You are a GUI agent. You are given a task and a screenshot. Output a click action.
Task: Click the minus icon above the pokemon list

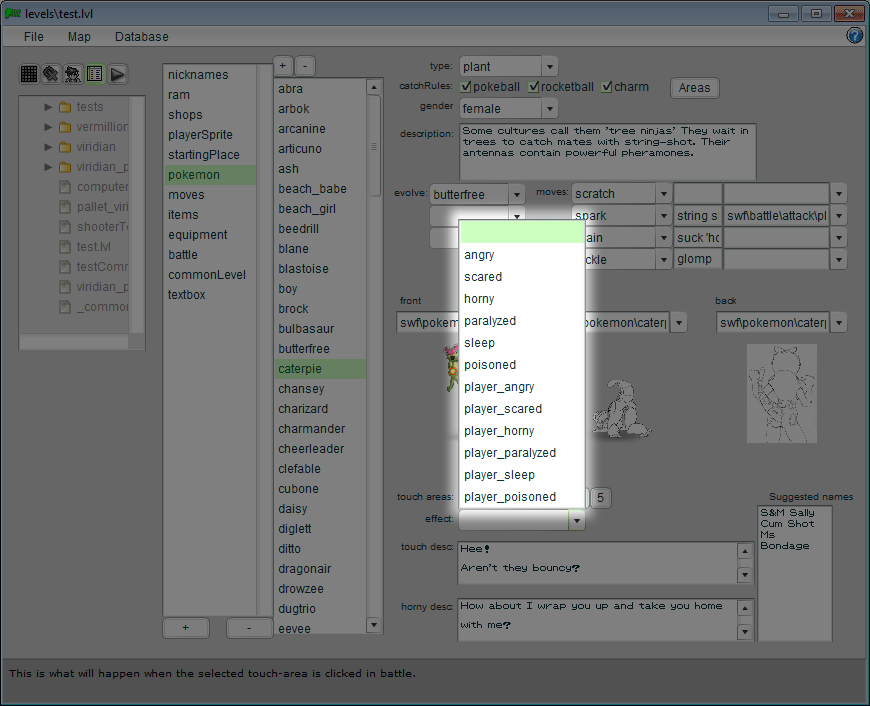click(305, 66)
